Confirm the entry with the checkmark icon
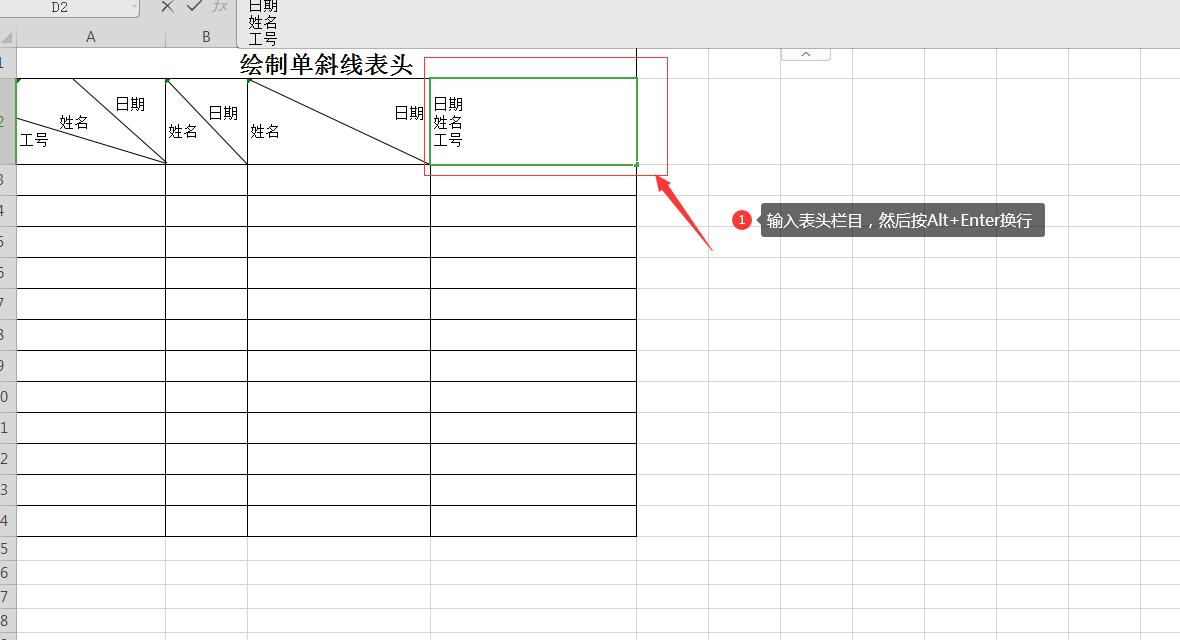This screenshot has width=1180, height=640. (x=194, y=6)
